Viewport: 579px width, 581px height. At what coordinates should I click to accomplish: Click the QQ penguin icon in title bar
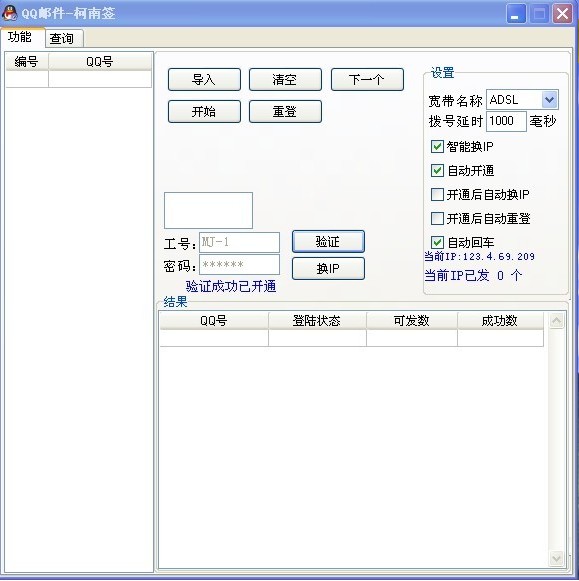coord(9,13)
